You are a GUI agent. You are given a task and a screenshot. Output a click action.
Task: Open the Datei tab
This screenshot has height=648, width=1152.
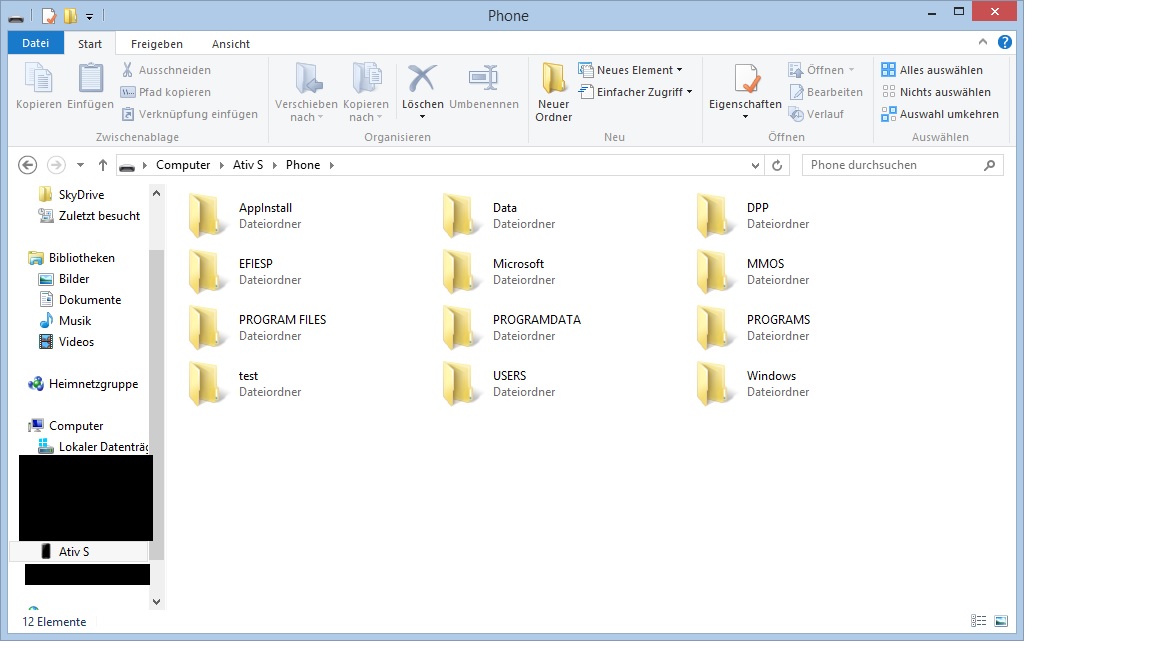[35, 43]
